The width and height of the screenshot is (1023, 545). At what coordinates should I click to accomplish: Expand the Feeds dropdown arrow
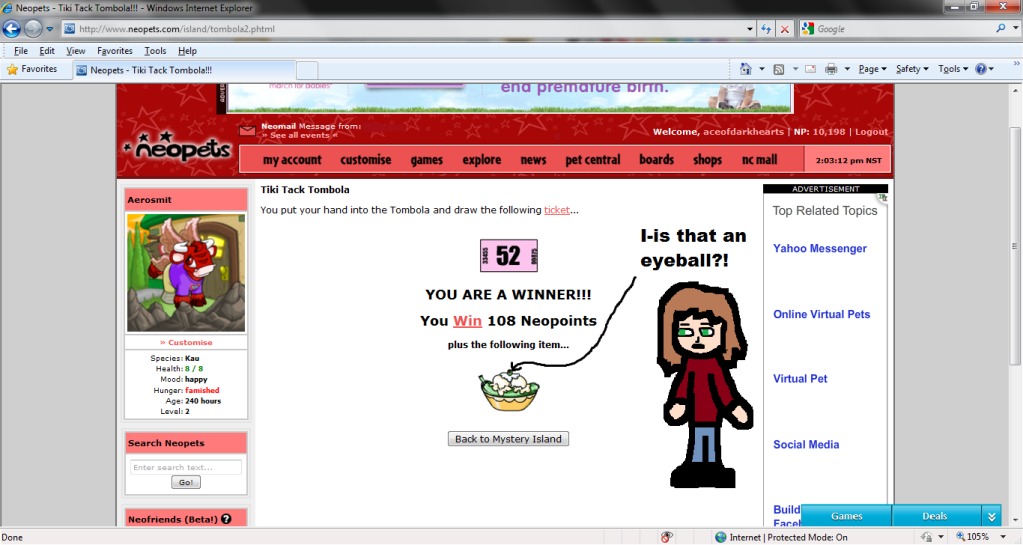point(795,69)
